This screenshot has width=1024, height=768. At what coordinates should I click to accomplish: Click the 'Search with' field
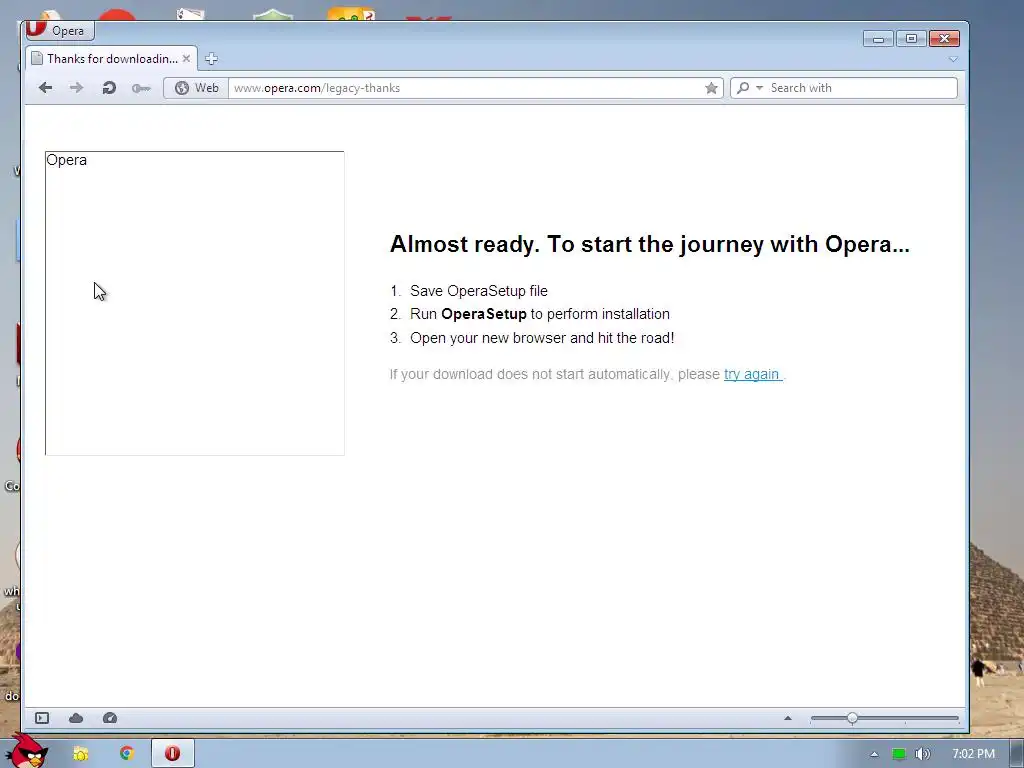861,88
